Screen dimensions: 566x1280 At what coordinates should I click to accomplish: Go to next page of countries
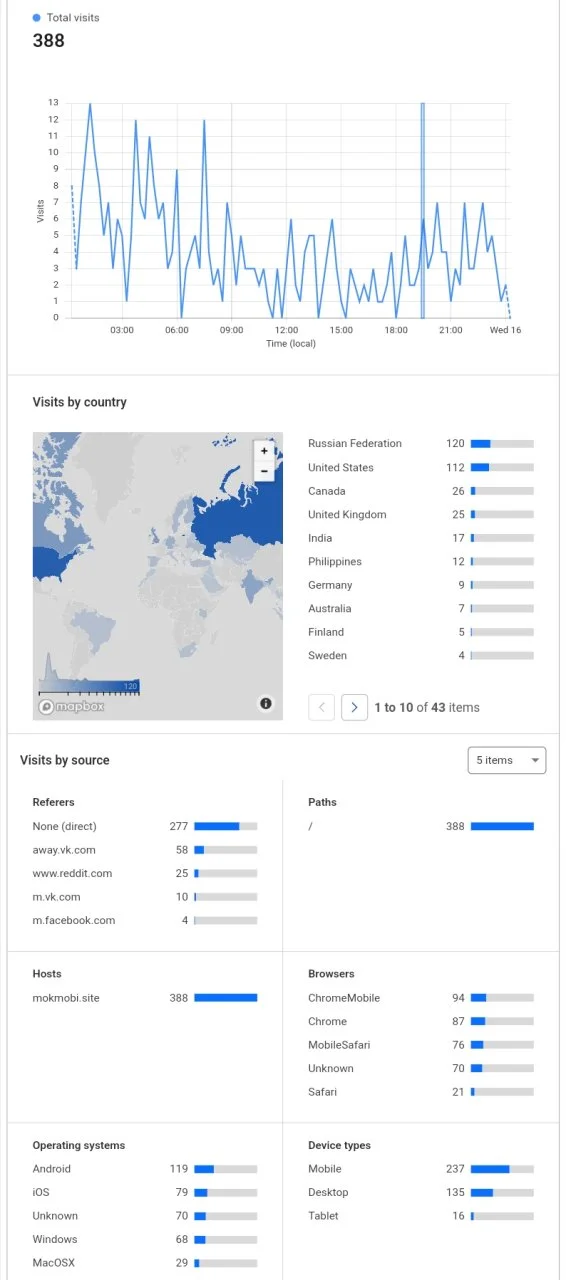coord(354,707)
